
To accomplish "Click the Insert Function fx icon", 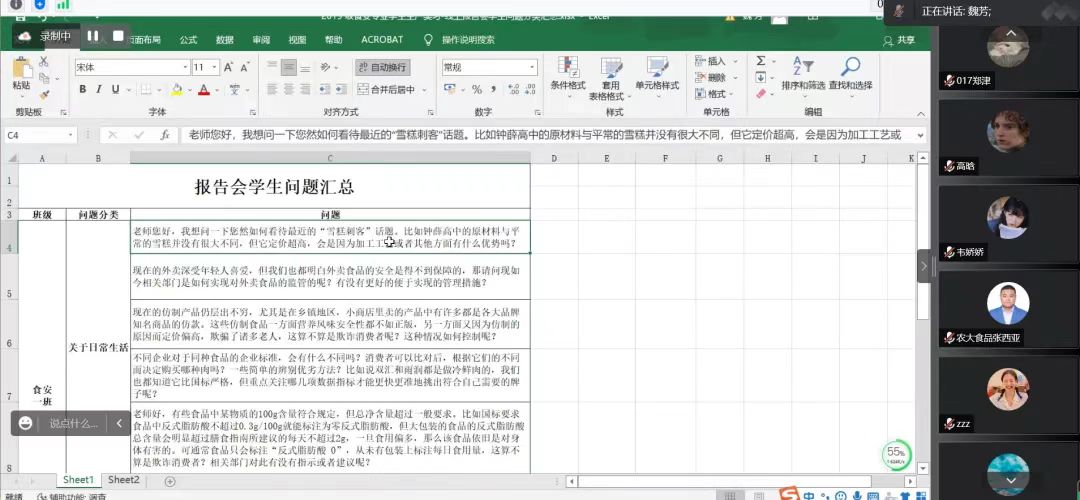I will [164, 135].
